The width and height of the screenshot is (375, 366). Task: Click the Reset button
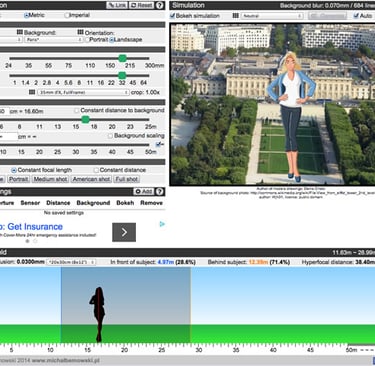coord(142,5)
